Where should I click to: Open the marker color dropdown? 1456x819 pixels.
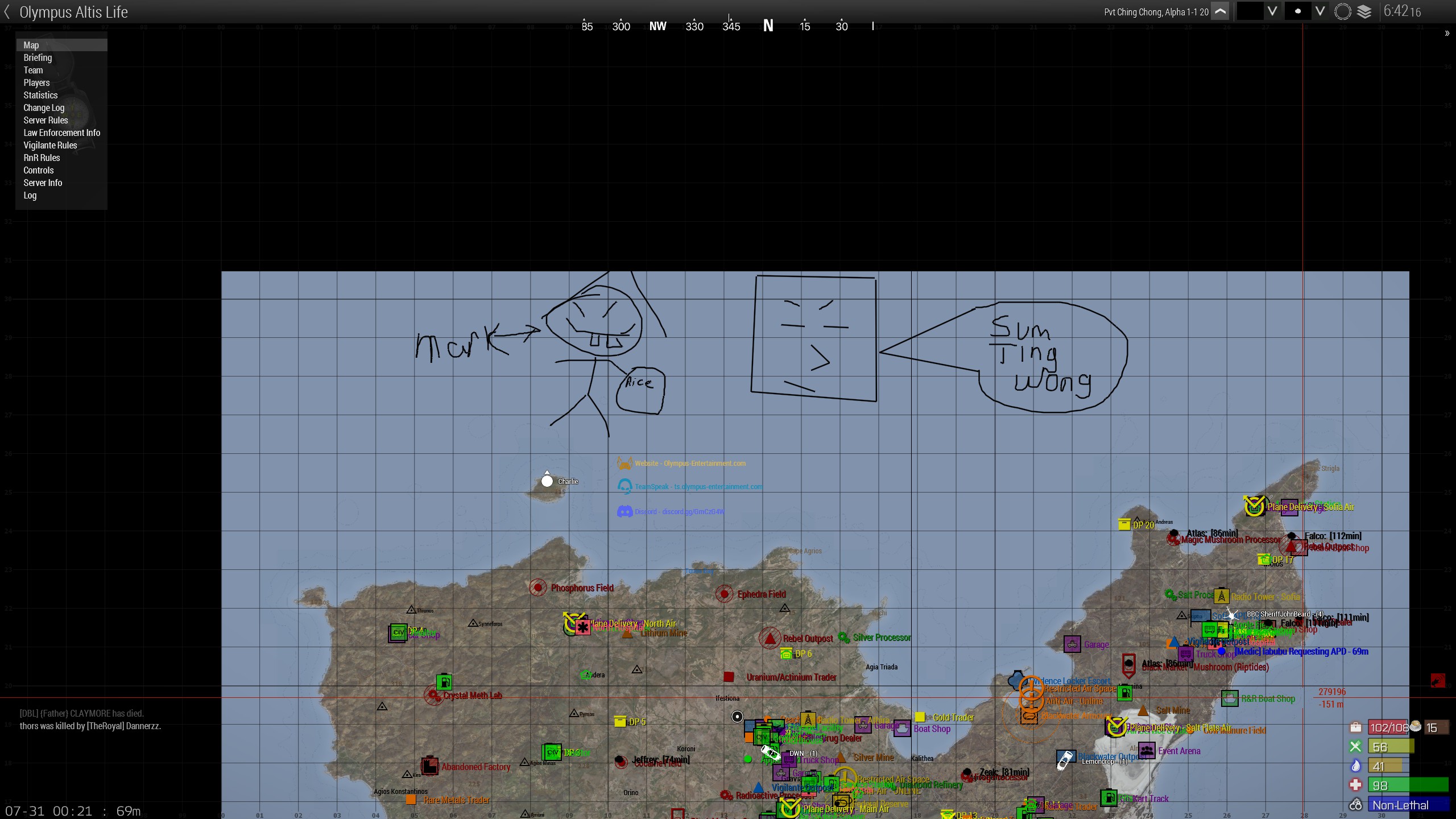(1272, 11)
